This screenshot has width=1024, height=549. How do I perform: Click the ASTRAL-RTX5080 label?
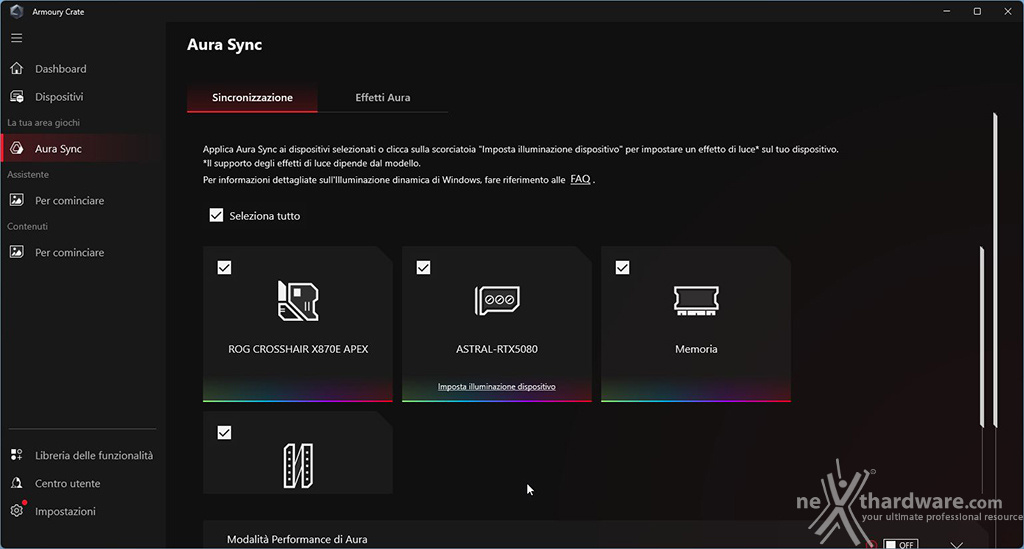point(497,349)
